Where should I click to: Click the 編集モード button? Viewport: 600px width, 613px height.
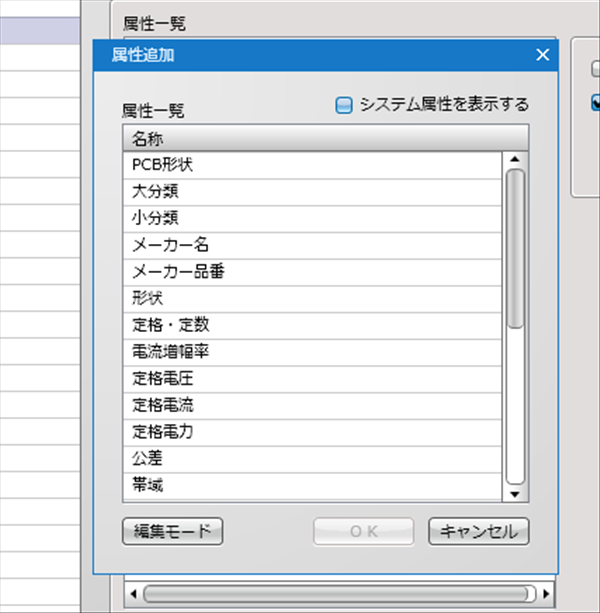point(172,532)
